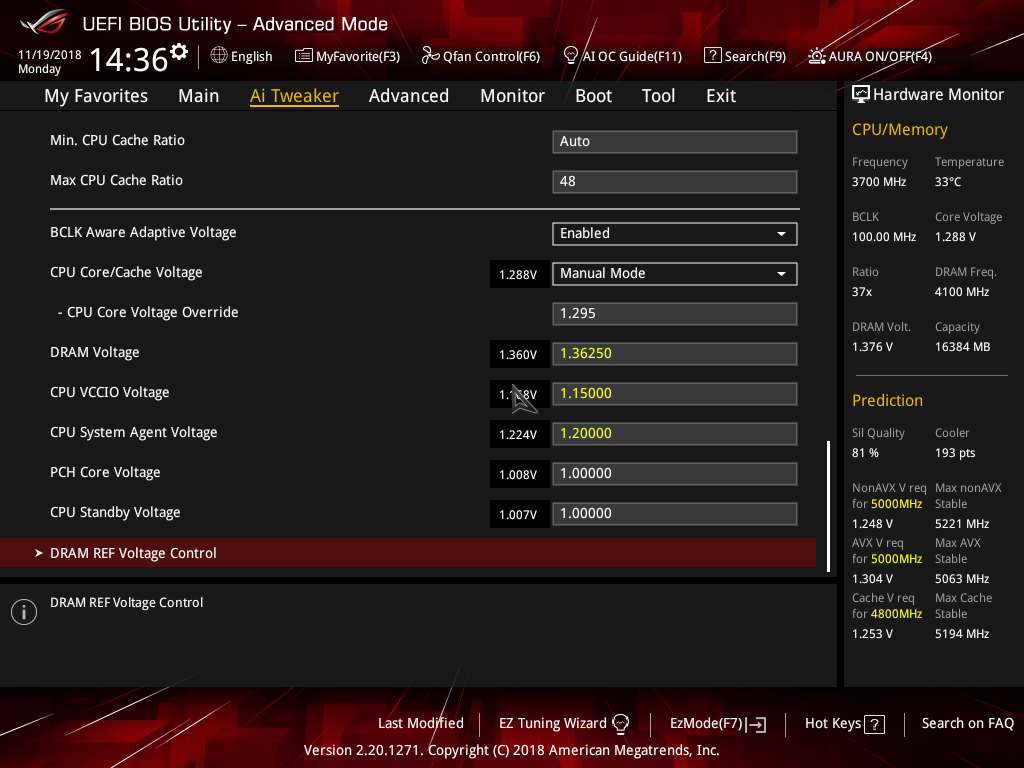
Task: Click the 5221 MHz Max nonAVX value
Action: click(962, 524)
